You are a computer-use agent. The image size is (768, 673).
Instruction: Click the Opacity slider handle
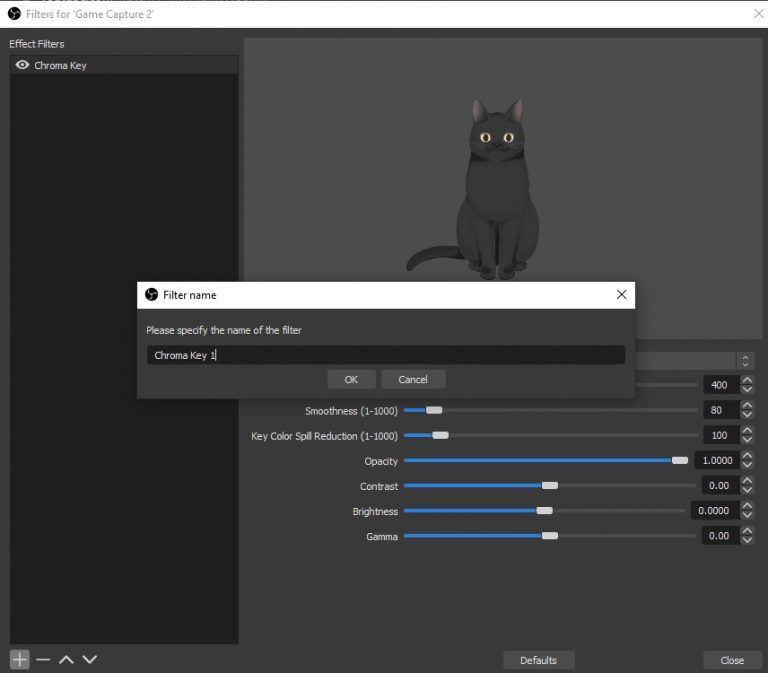(680, 460)
